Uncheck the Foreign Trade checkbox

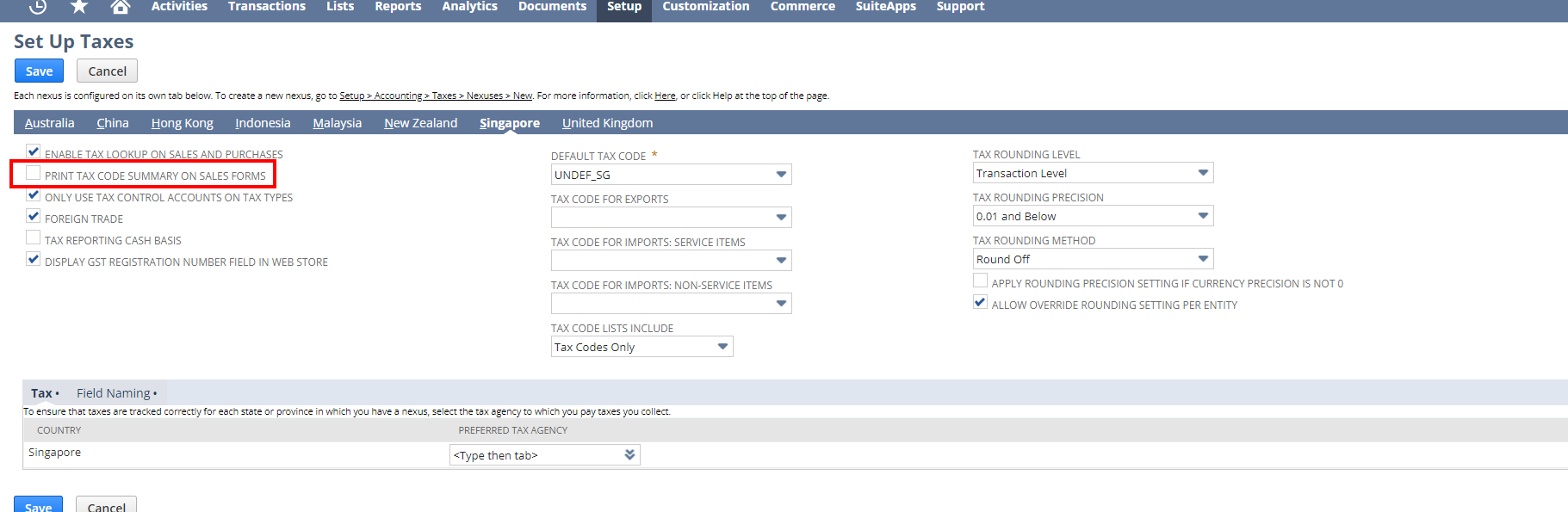pyautogui.click(x=34, y=217)
